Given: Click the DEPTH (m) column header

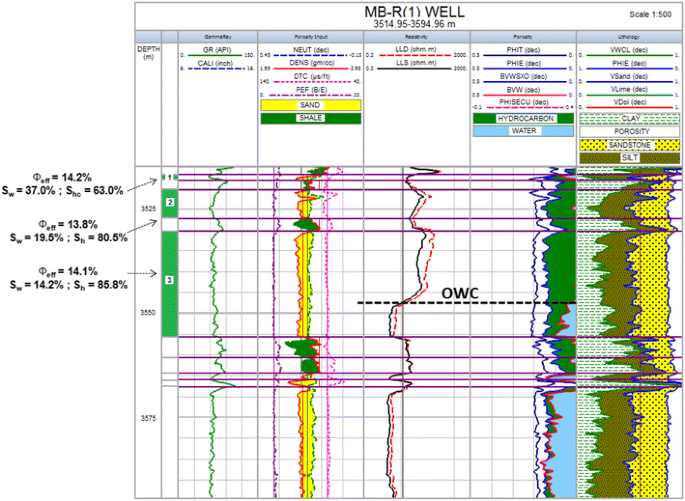Looking at the screenshot, I should click(149, 53).
